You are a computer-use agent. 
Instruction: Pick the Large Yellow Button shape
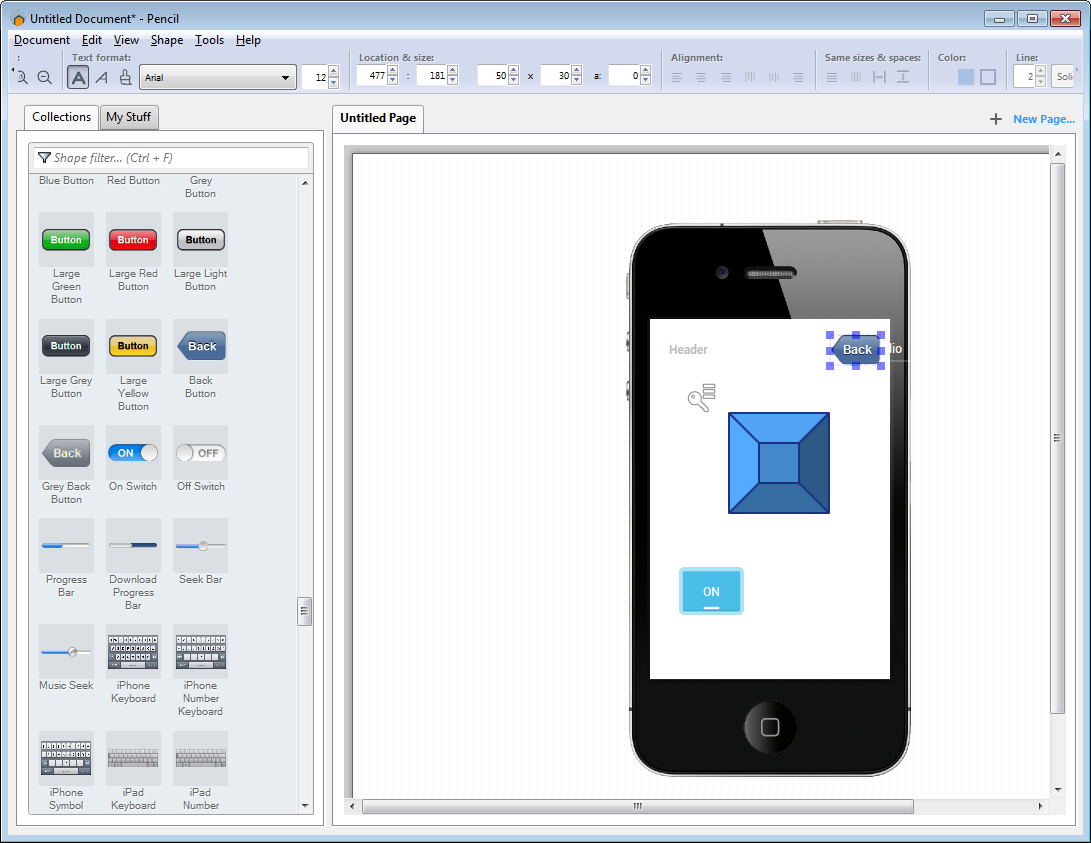[x=133, y=346]
